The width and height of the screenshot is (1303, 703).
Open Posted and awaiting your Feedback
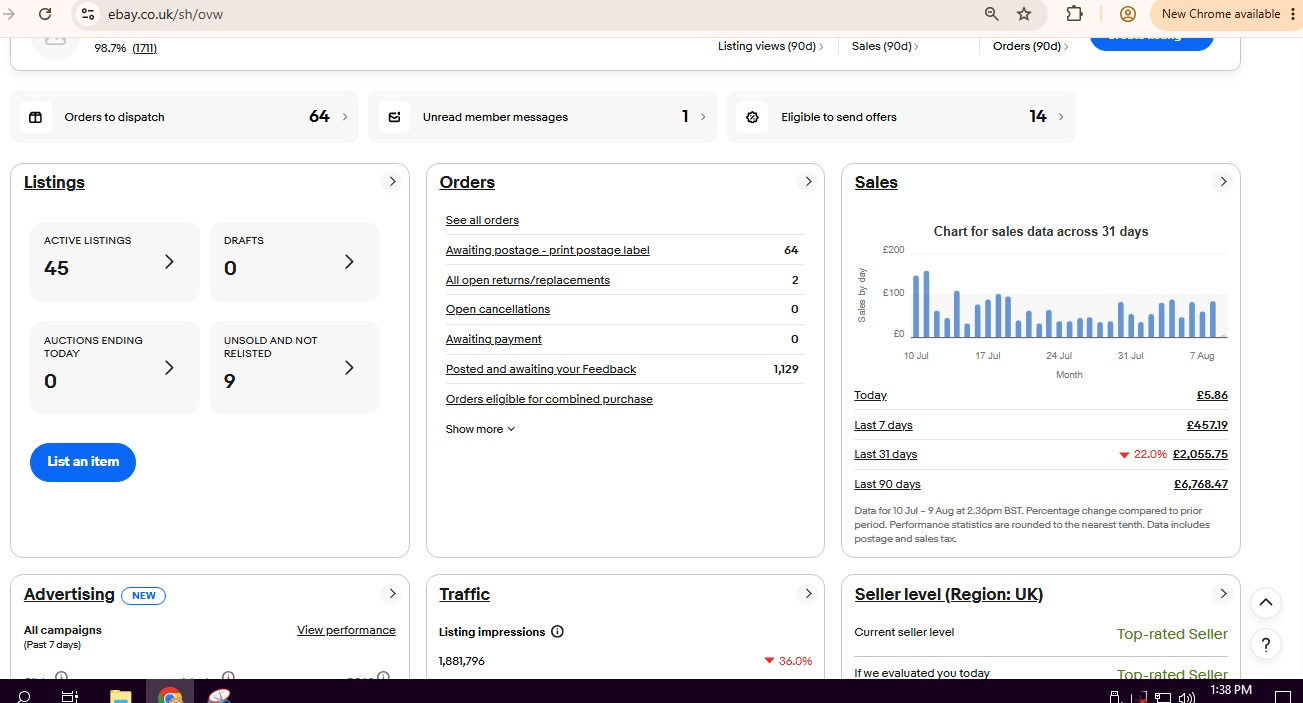[540, 369]
